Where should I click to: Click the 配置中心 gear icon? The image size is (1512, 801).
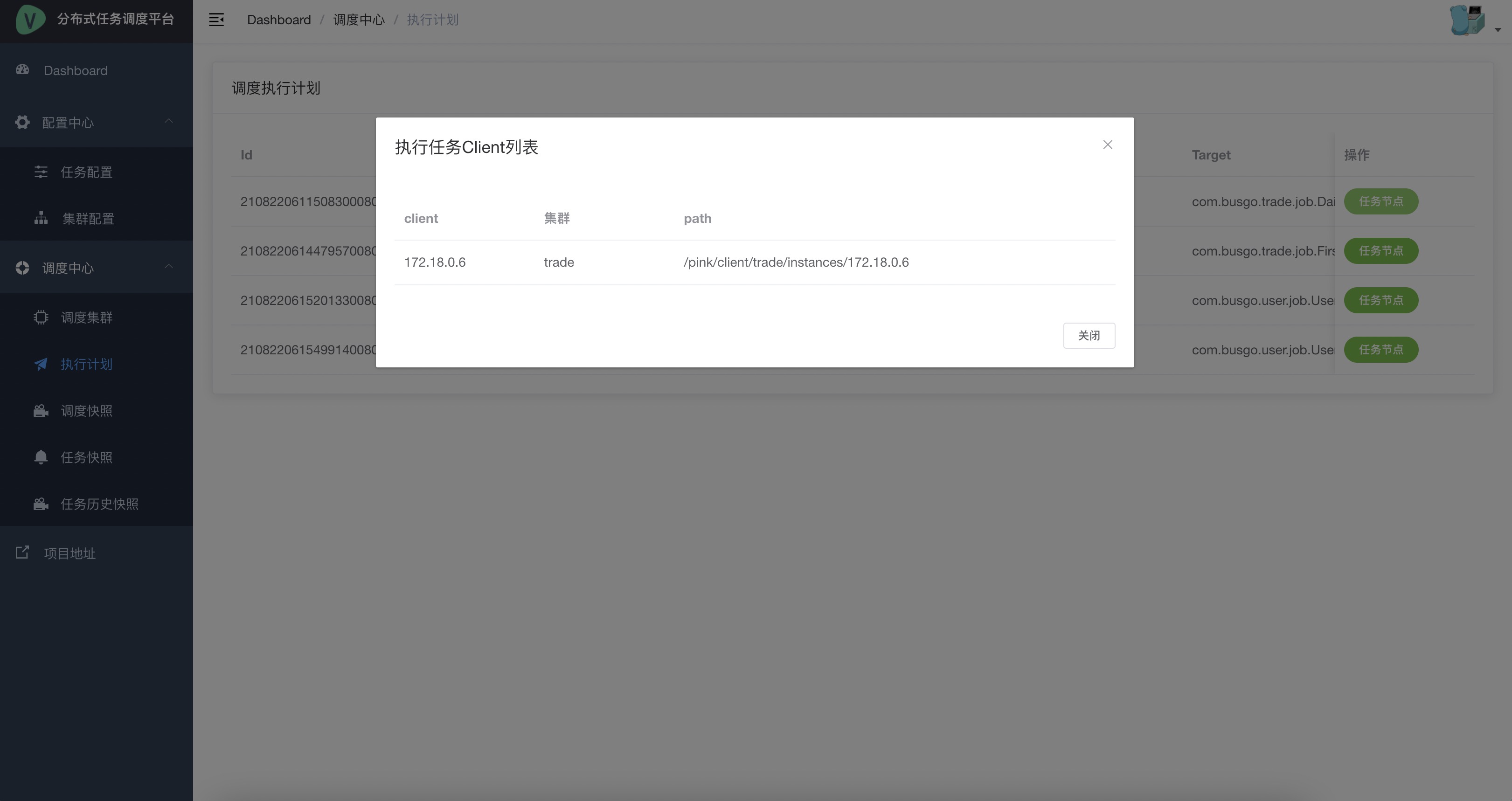click(22, 122)
